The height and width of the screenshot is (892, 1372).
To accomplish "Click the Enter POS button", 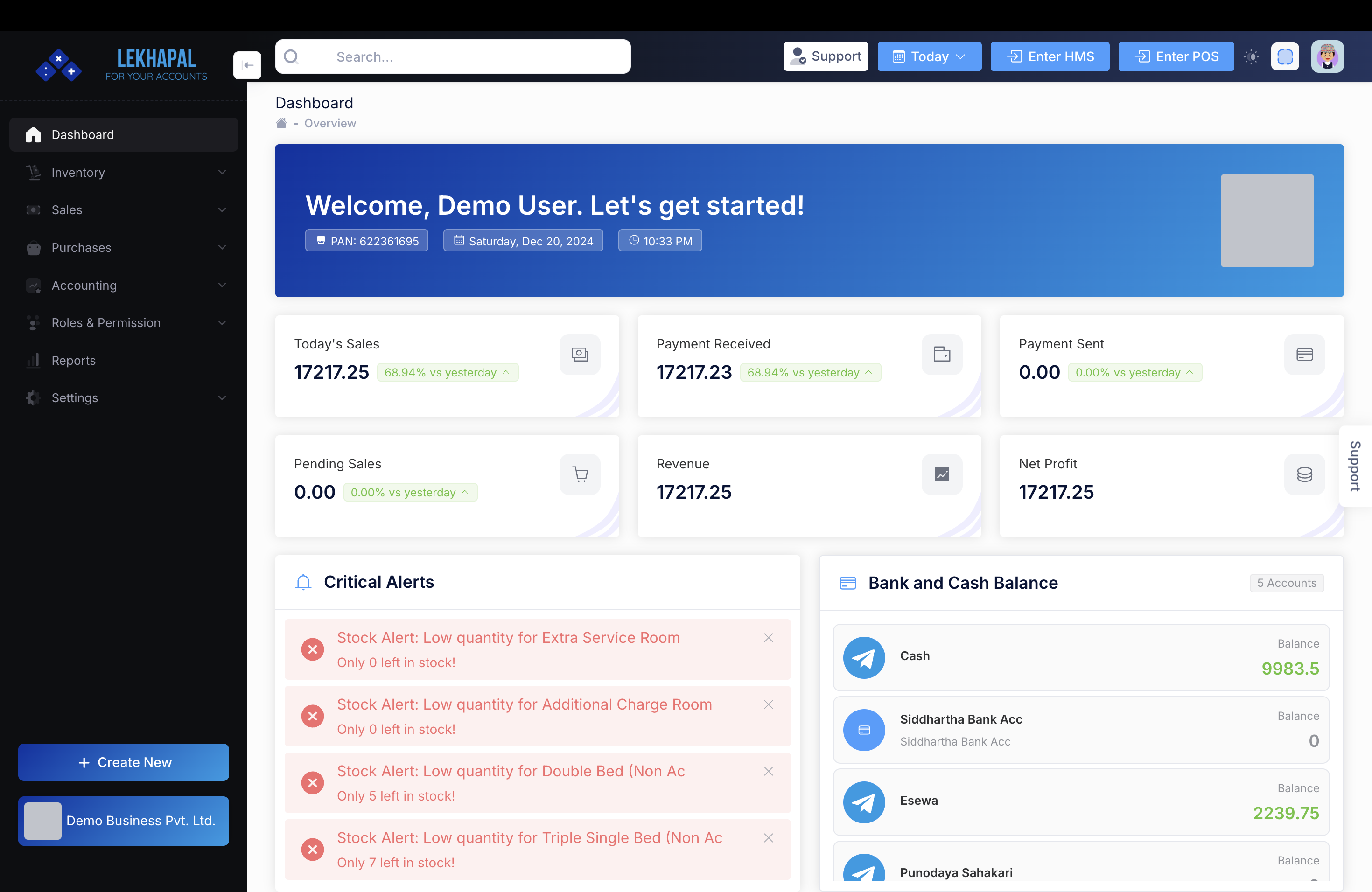I will 1176,56.
